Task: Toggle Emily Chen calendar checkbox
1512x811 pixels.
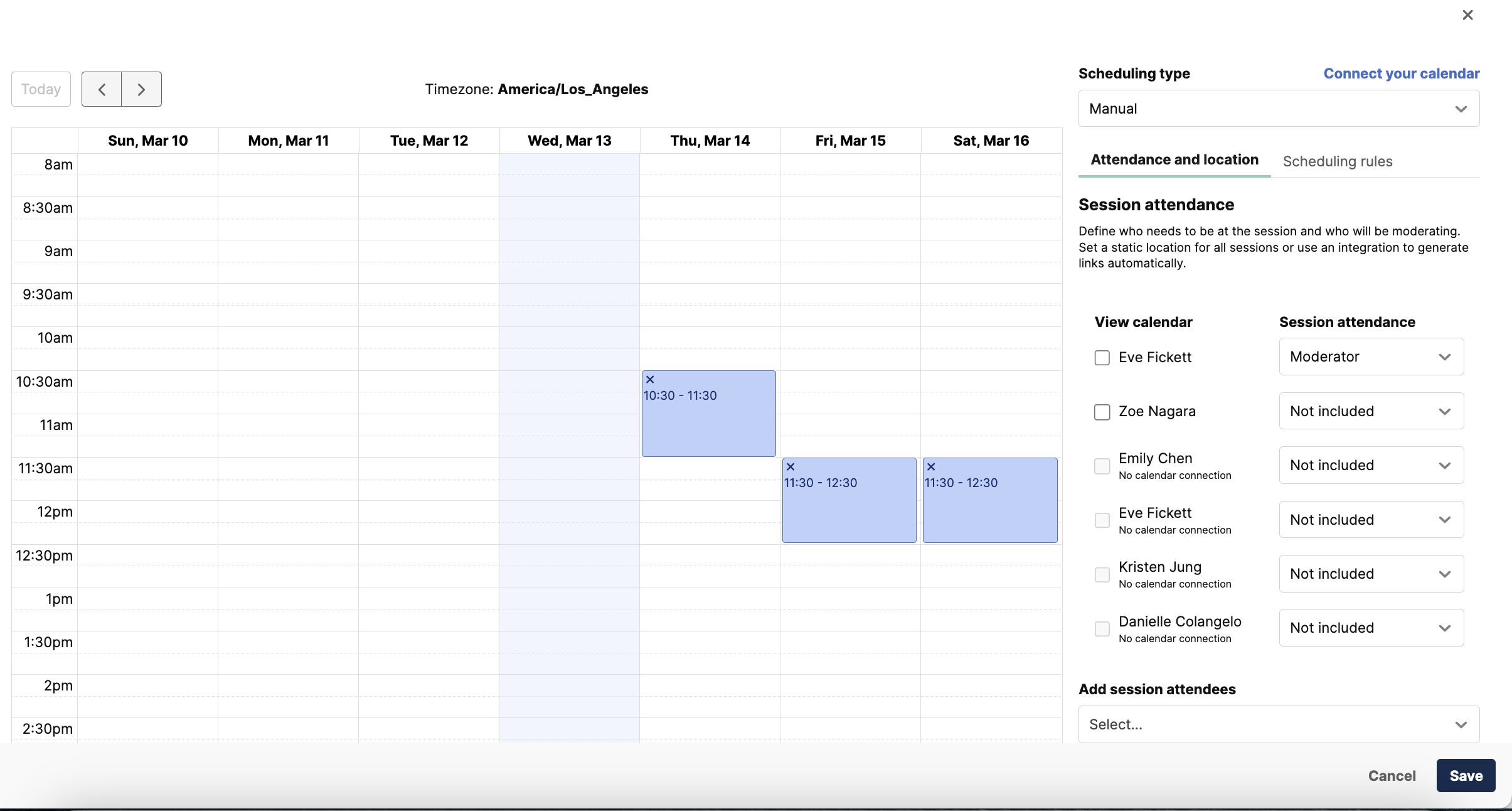Action: 1102,466
